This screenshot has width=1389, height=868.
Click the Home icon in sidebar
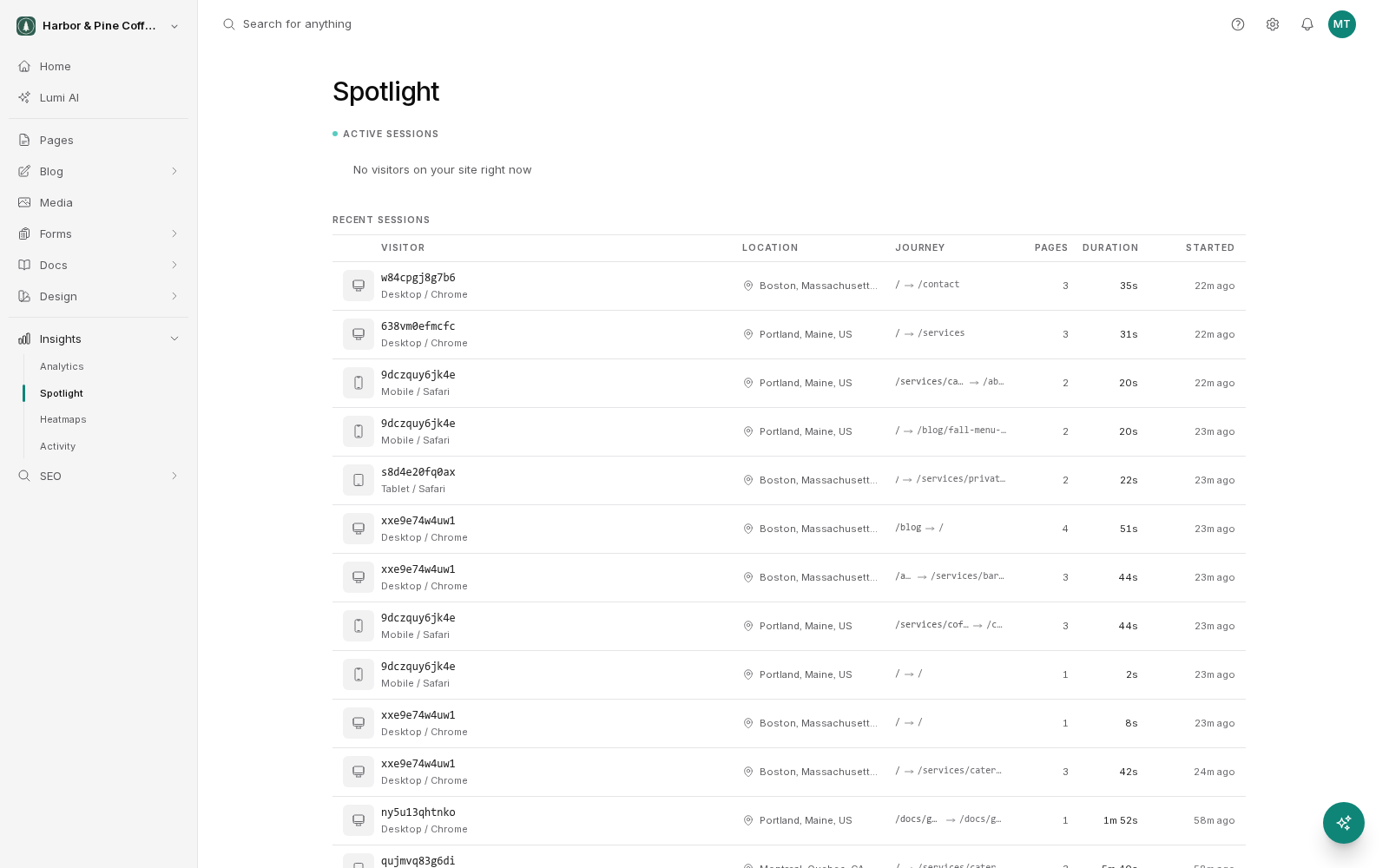24,66
